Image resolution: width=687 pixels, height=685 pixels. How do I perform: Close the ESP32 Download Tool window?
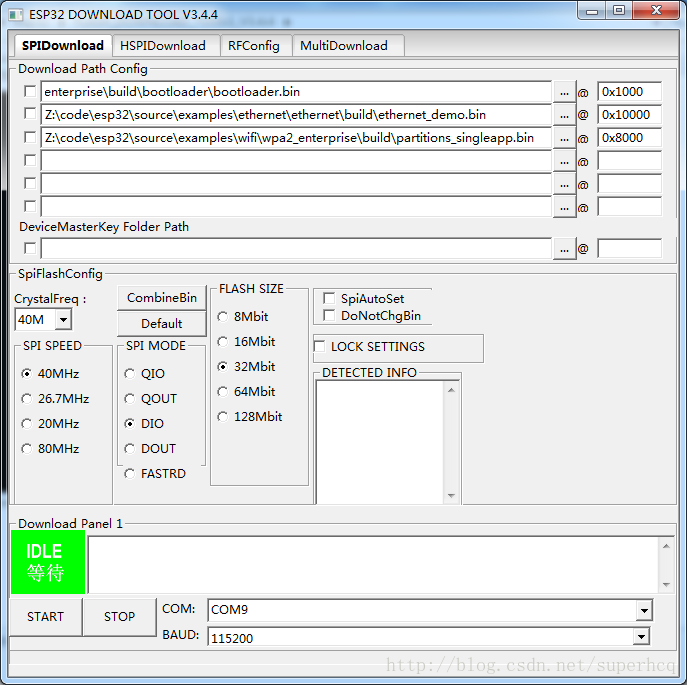pos(656,11)
